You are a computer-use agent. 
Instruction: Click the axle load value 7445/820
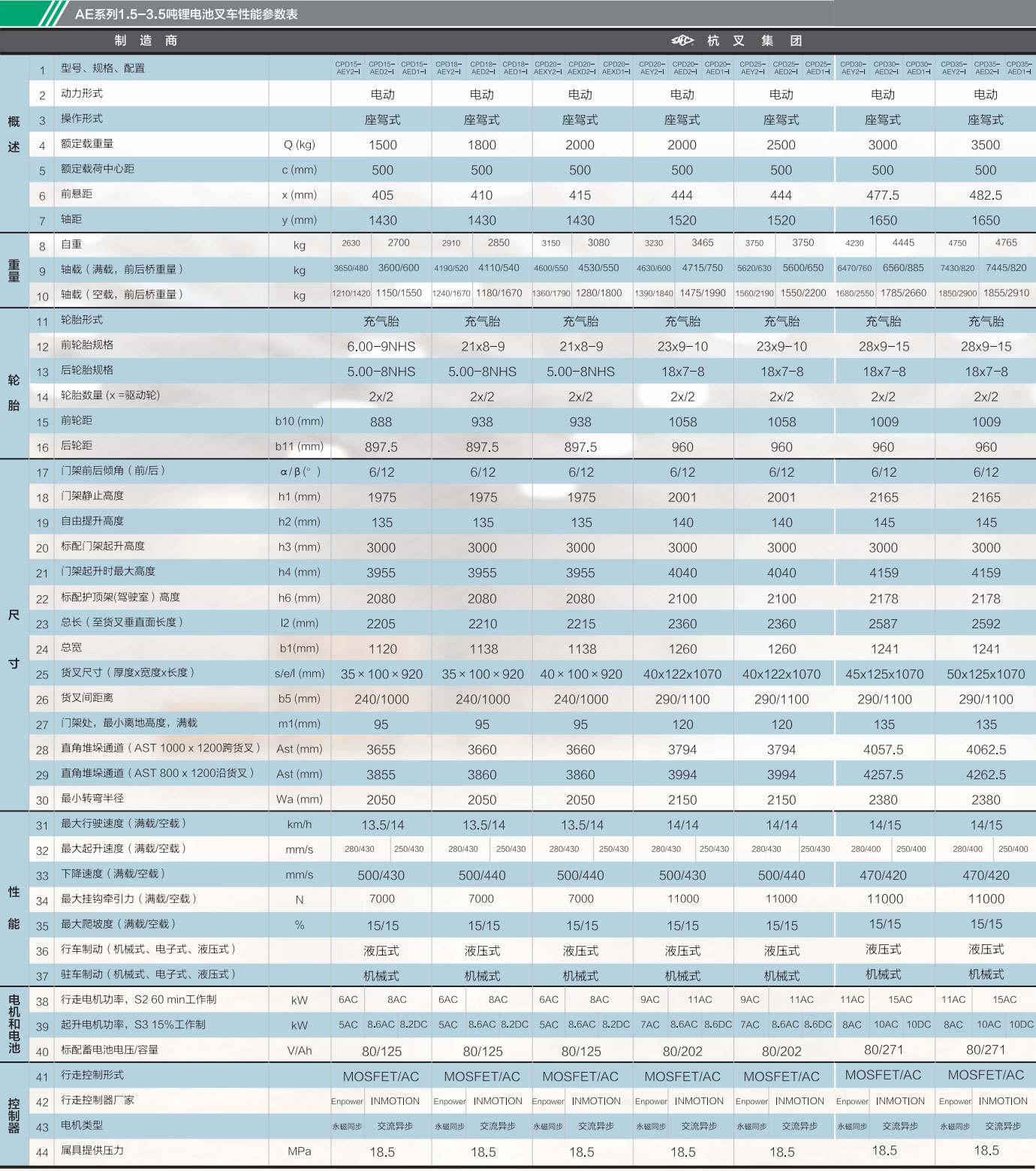point(1006,268)
